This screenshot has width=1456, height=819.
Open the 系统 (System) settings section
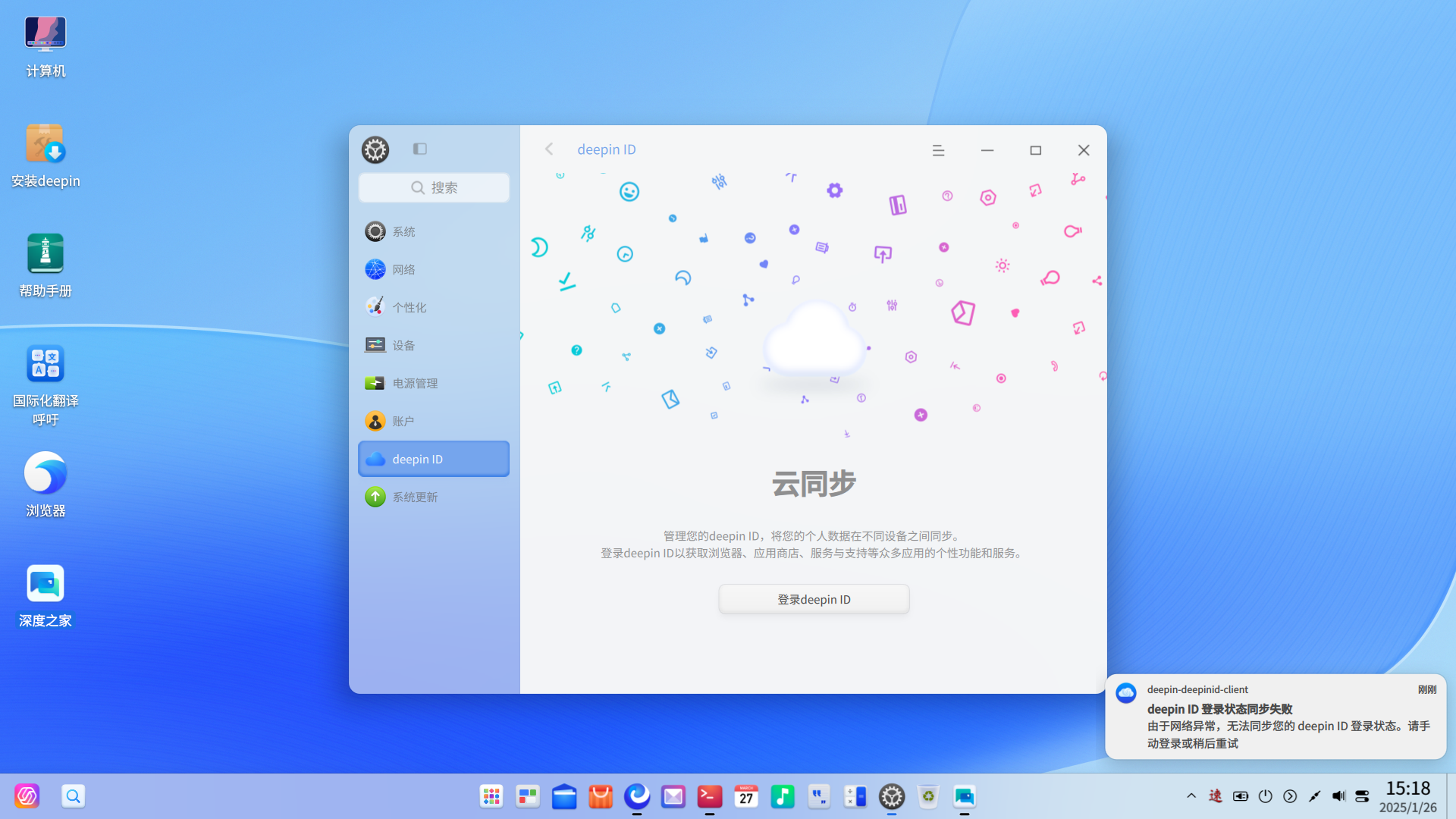point(403,231)
